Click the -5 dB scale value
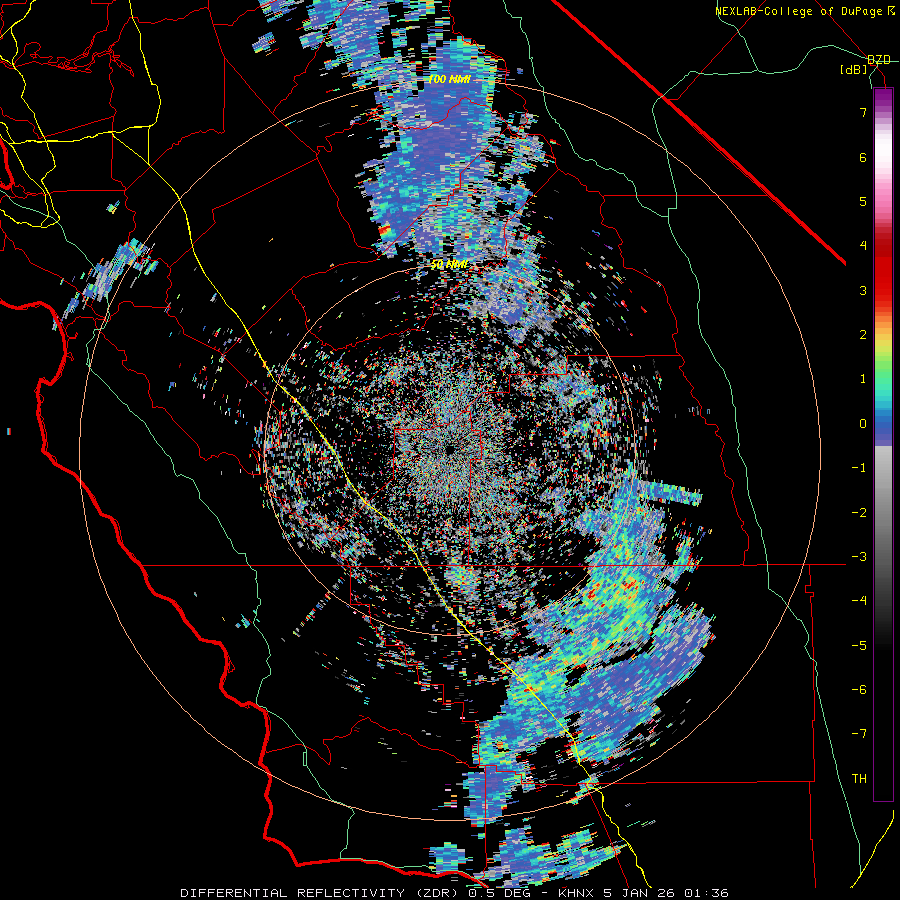Image resolution: width=900 pixels, height=900 pixels. click(859, 645)
